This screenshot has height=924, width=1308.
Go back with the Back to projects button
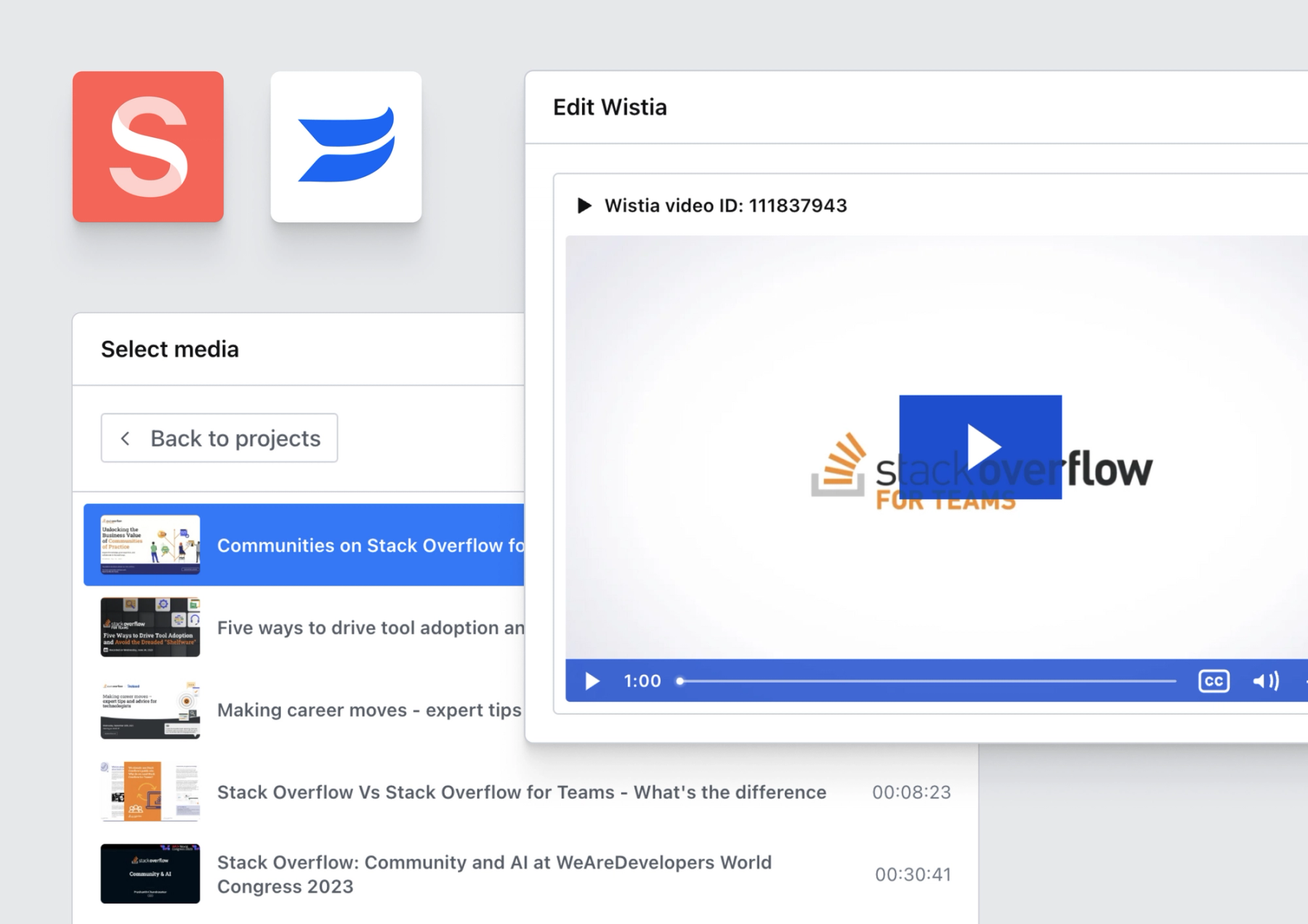point(219,438)
